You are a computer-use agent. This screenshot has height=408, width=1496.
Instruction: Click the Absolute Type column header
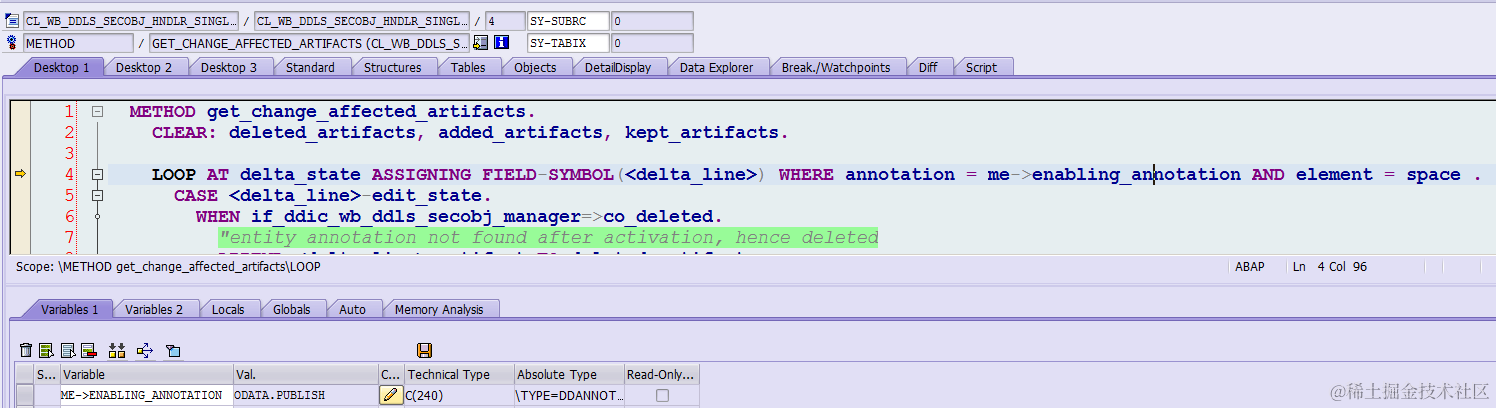[568, 375]
